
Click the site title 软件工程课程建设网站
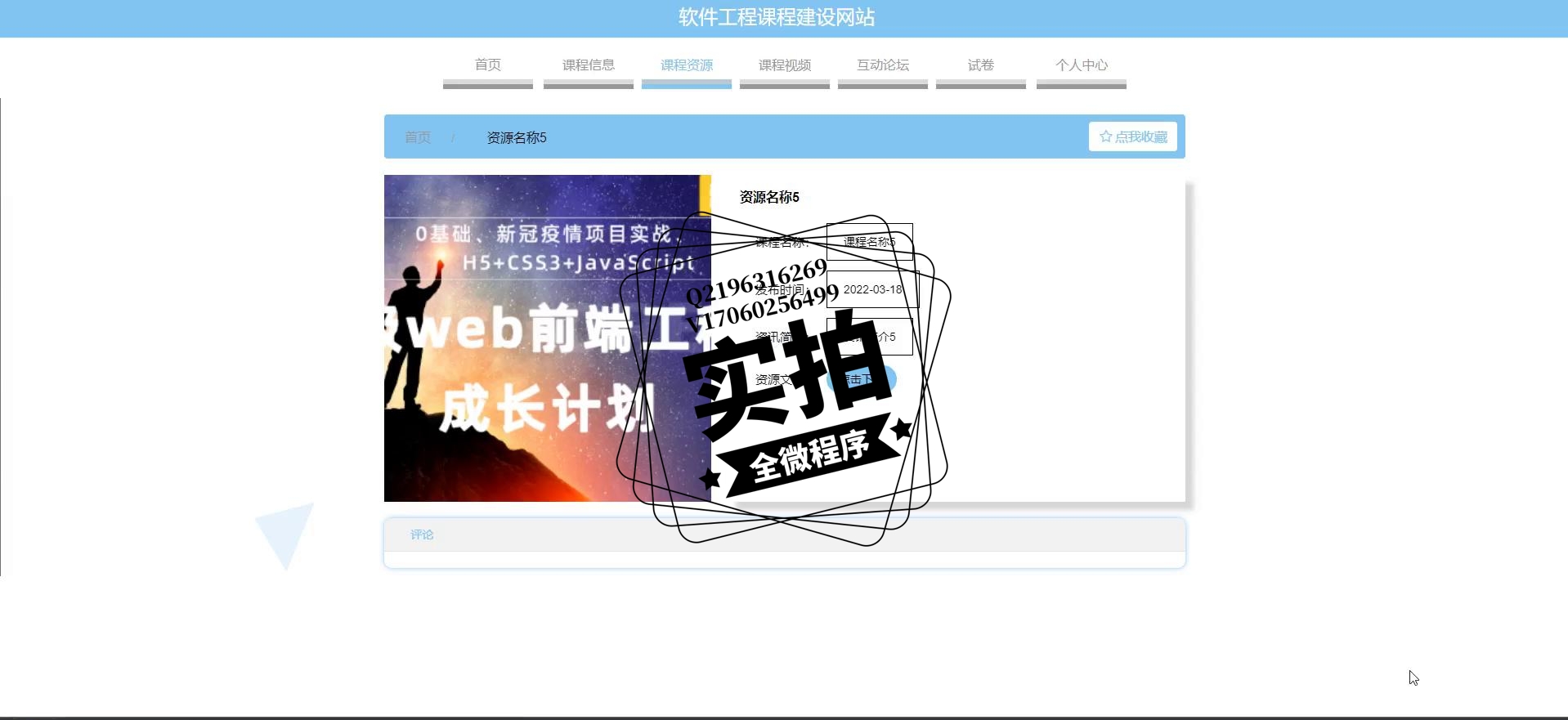(x=777, y=17)
